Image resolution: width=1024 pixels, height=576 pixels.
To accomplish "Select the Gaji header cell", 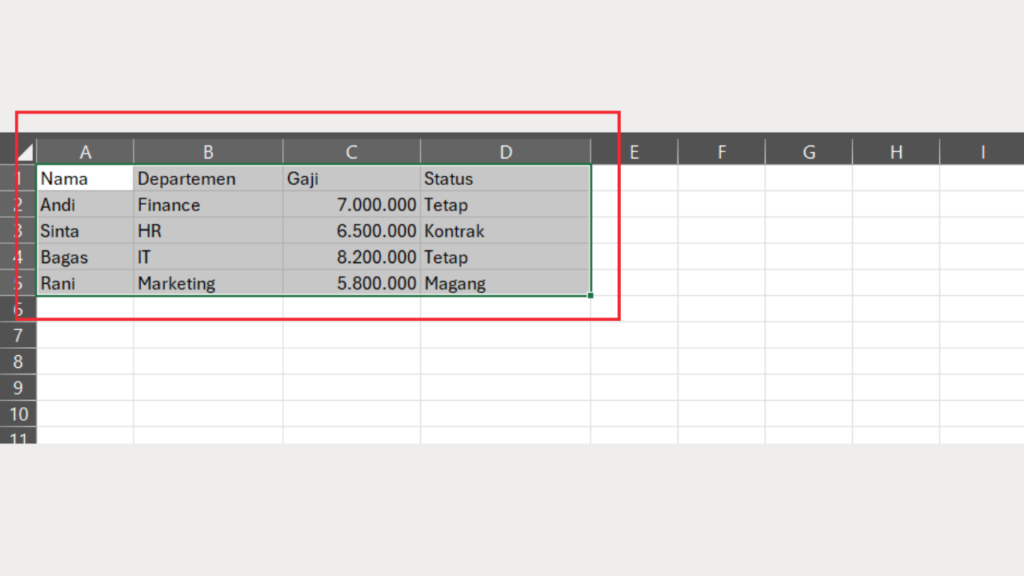I will (x=351, y=179).
